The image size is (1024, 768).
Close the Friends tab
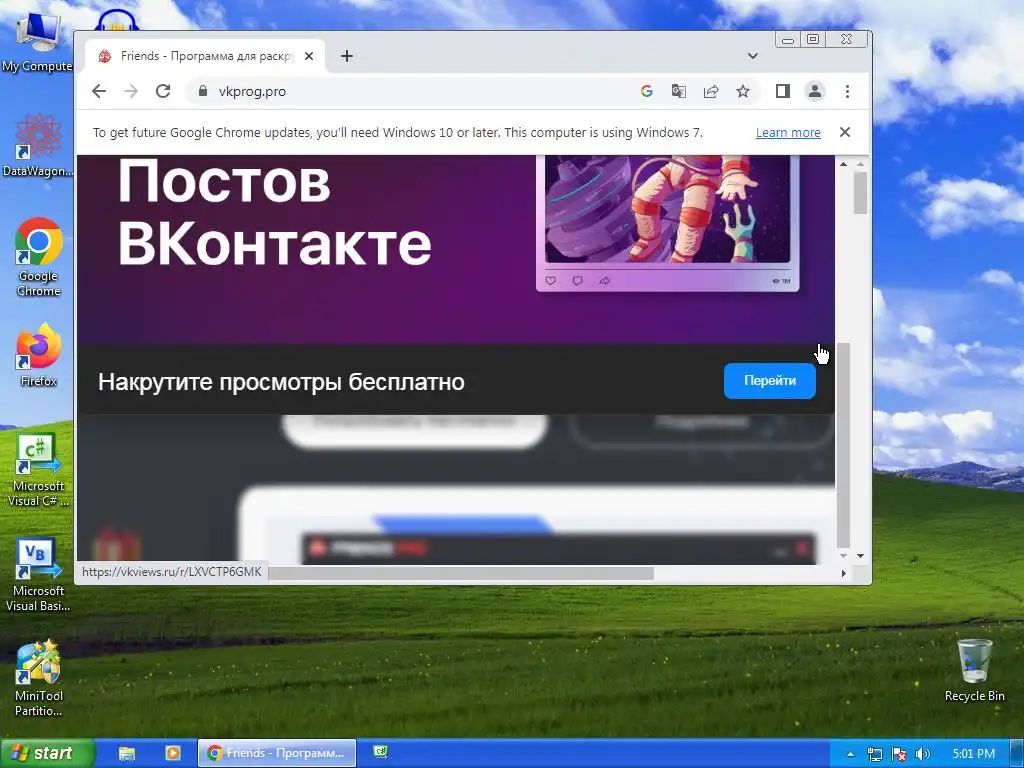coord(309,56)
